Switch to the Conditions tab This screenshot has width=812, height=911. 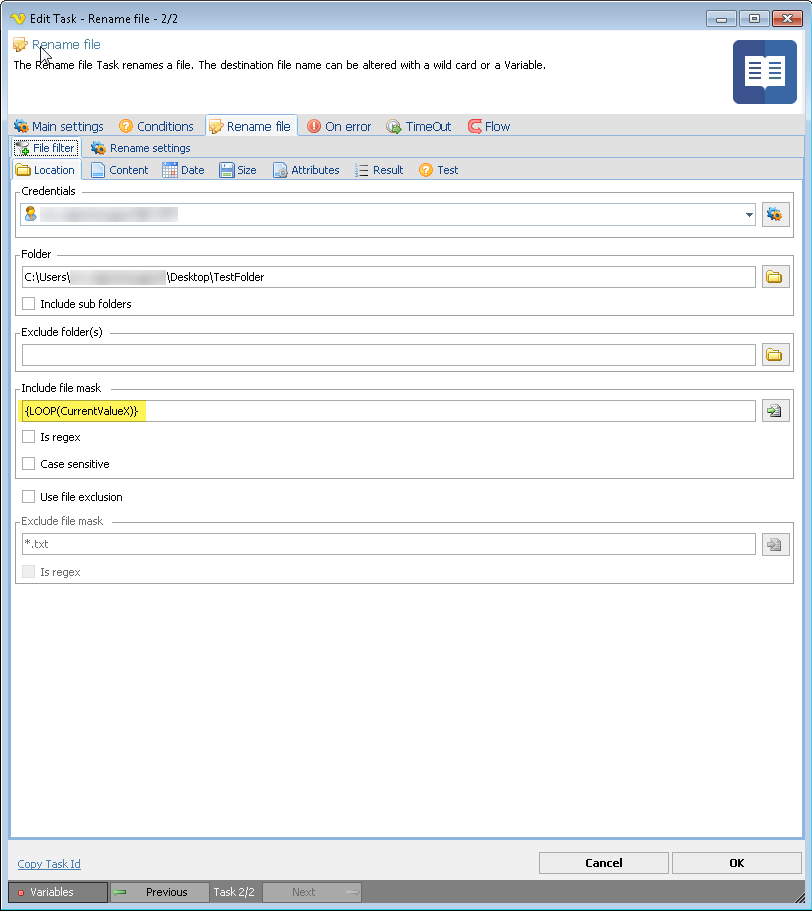pyautogui.click(x=156, y=126)
